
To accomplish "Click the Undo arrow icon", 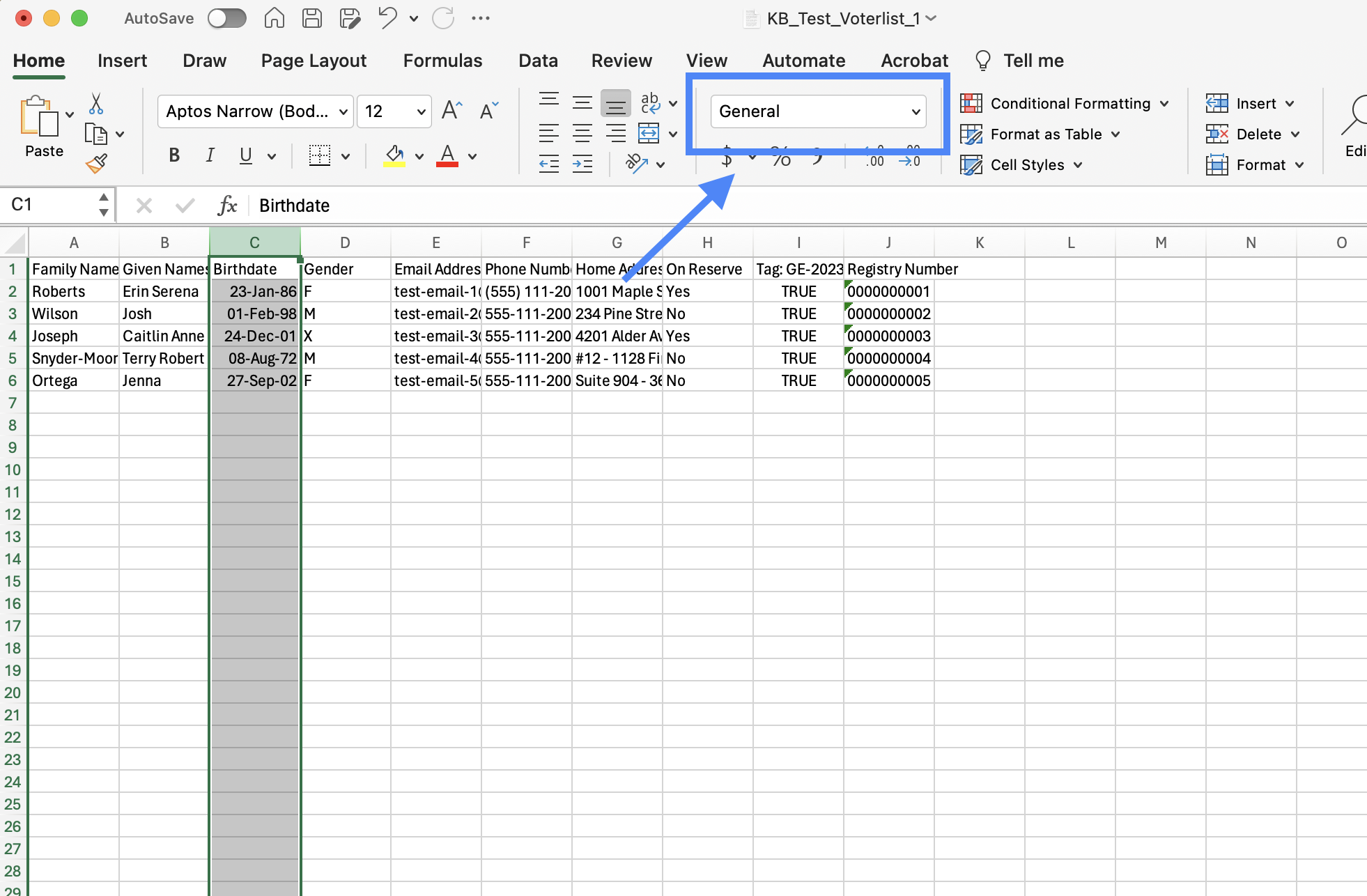I will 387,18.
